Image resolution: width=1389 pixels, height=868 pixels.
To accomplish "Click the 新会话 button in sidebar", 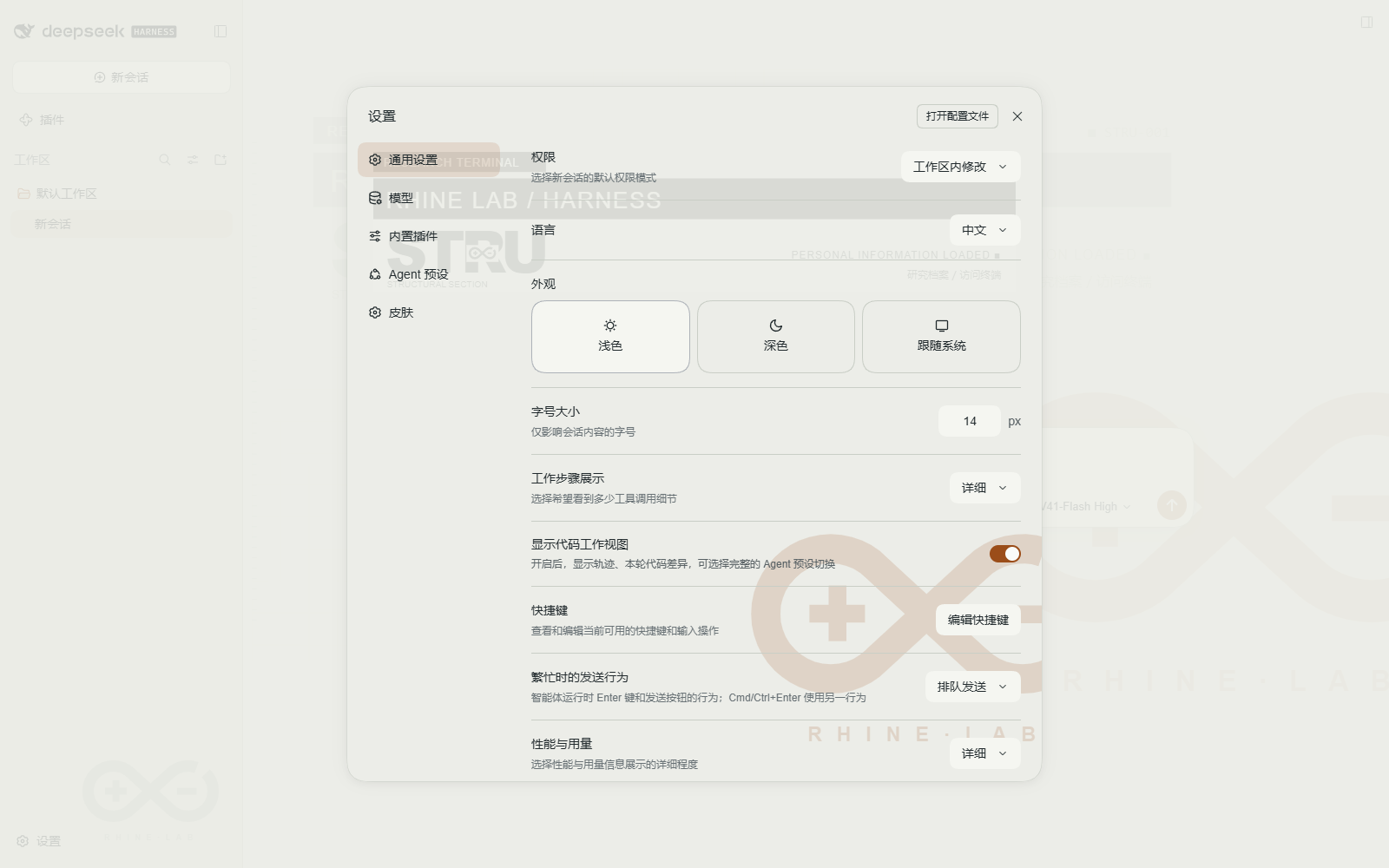I will tap(122, 77).
